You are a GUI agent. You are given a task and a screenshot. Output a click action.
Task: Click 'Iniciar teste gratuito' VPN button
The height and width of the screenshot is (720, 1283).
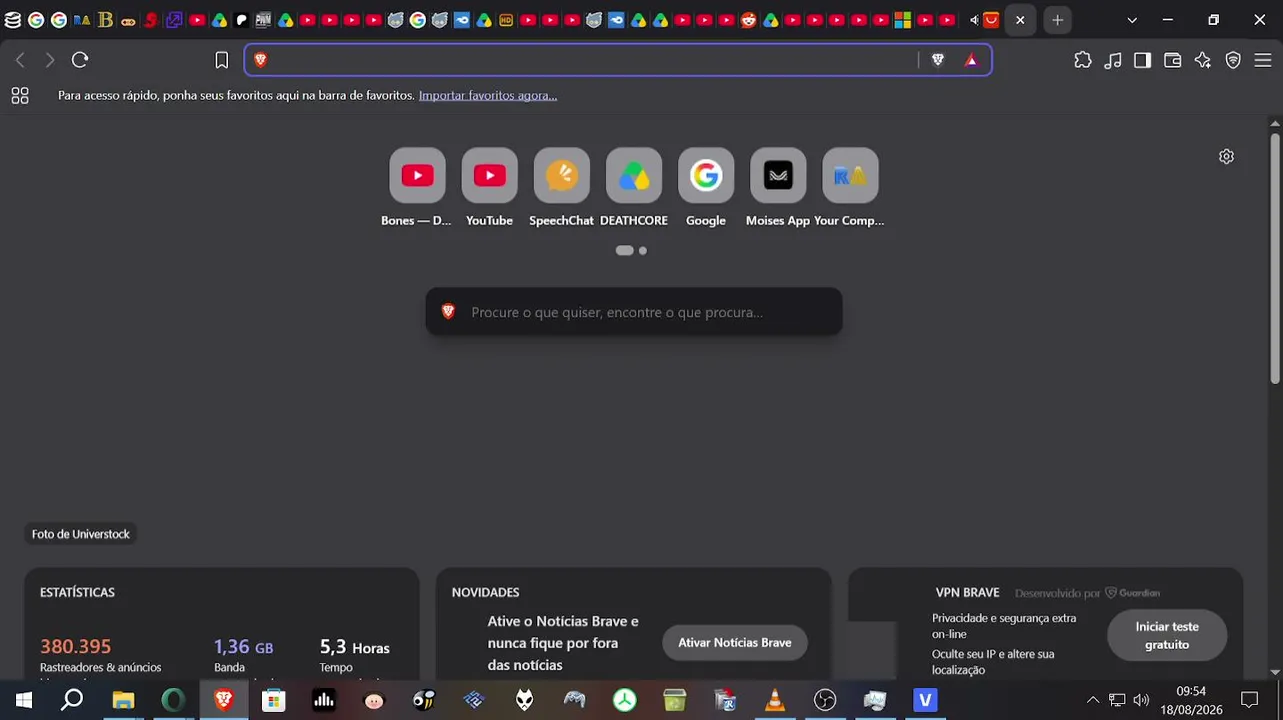(1167, 635)
